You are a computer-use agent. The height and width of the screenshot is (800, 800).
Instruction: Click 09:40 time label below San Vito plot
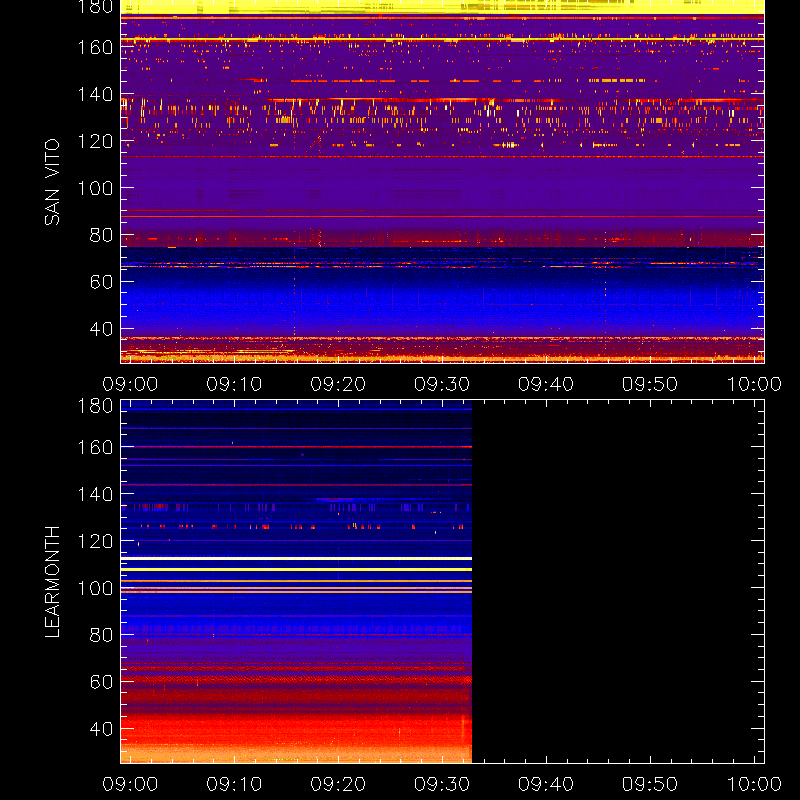(x=546, y=384)
